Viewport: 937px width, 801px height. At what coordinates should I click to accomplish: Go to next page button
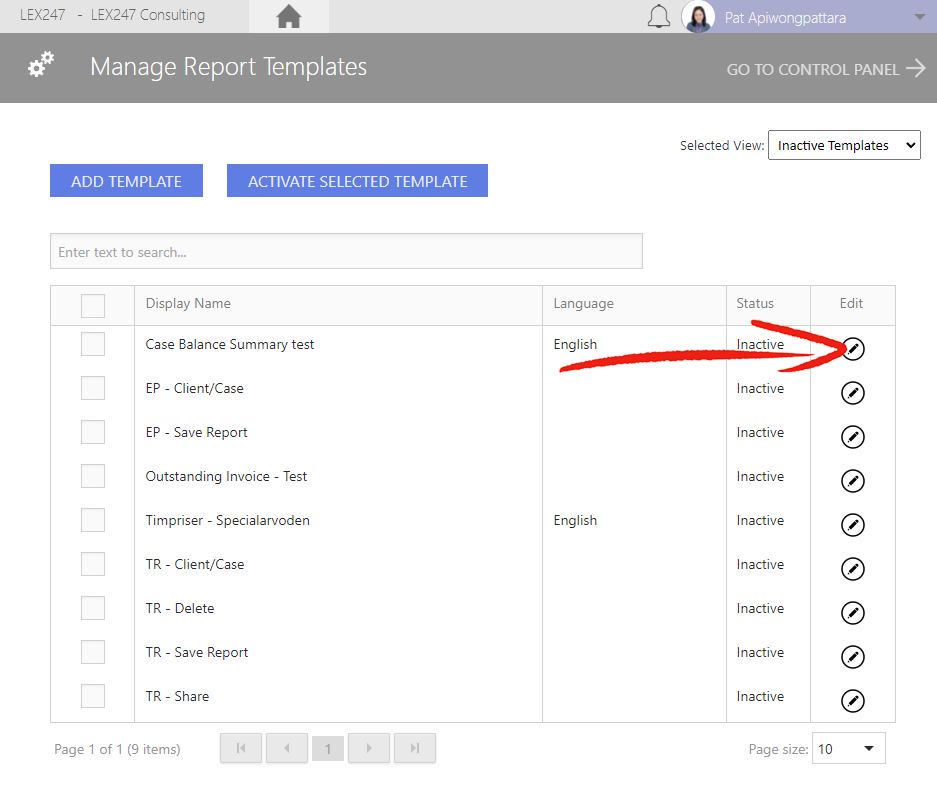(x=369, y=748)
